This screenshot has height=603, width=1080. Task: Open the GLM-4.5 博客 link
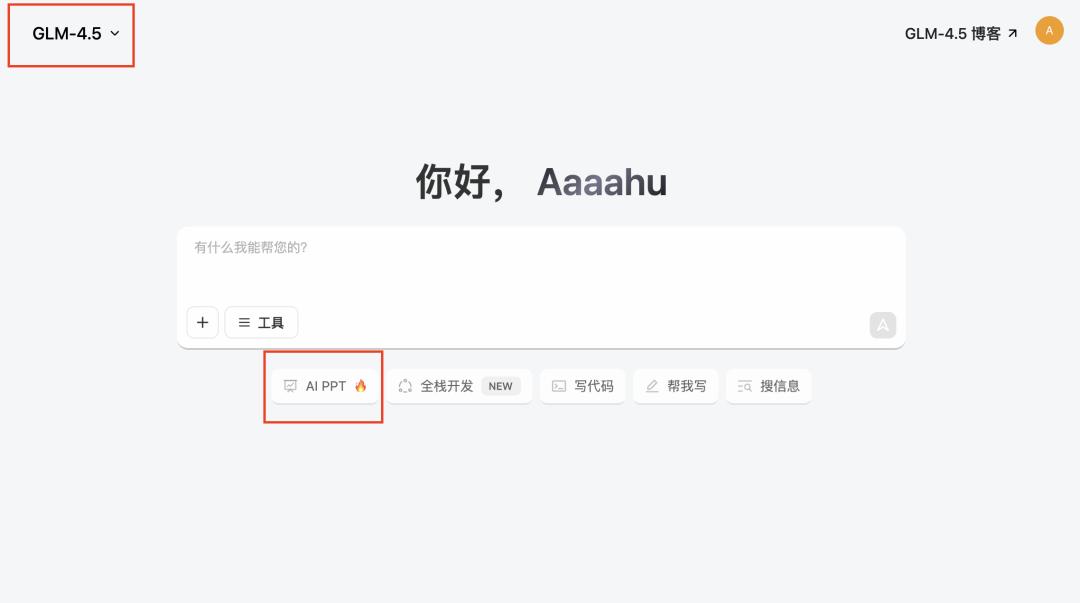pos(952,34)
